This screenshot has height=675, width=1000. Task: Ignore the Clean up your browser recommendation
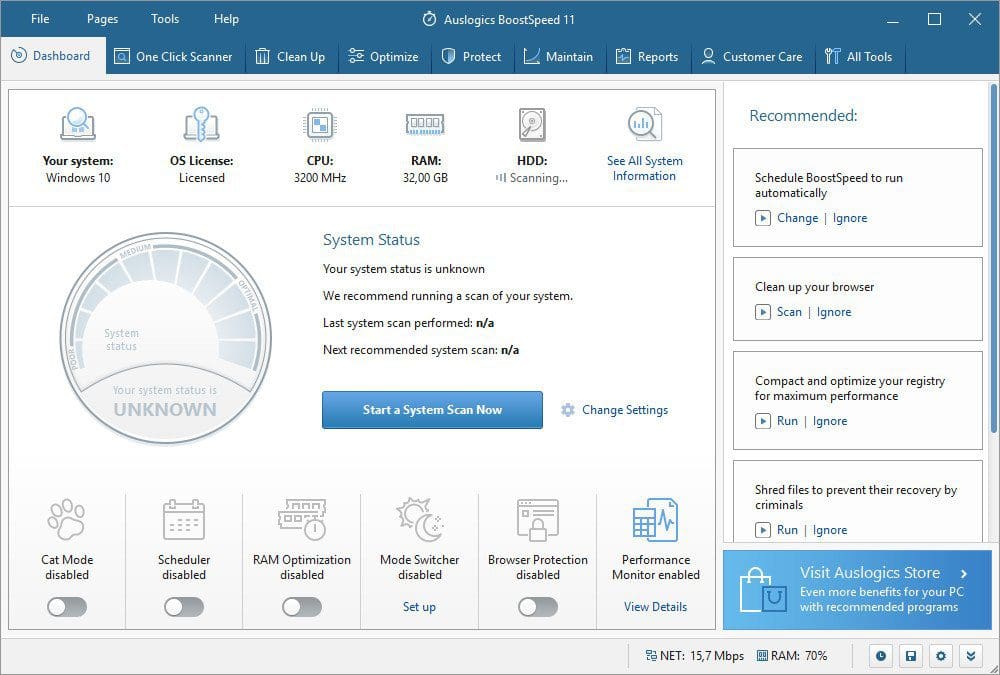tap(836, 311)
